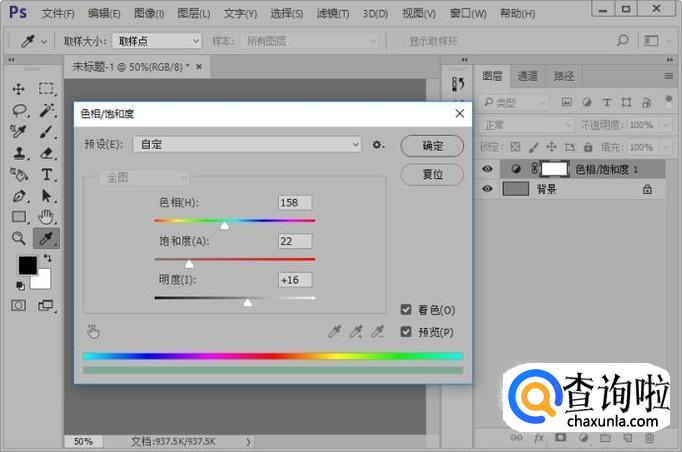682x452 pixels.
Task: Open preset options gear in dialog
Action: [x=378, y=145]
